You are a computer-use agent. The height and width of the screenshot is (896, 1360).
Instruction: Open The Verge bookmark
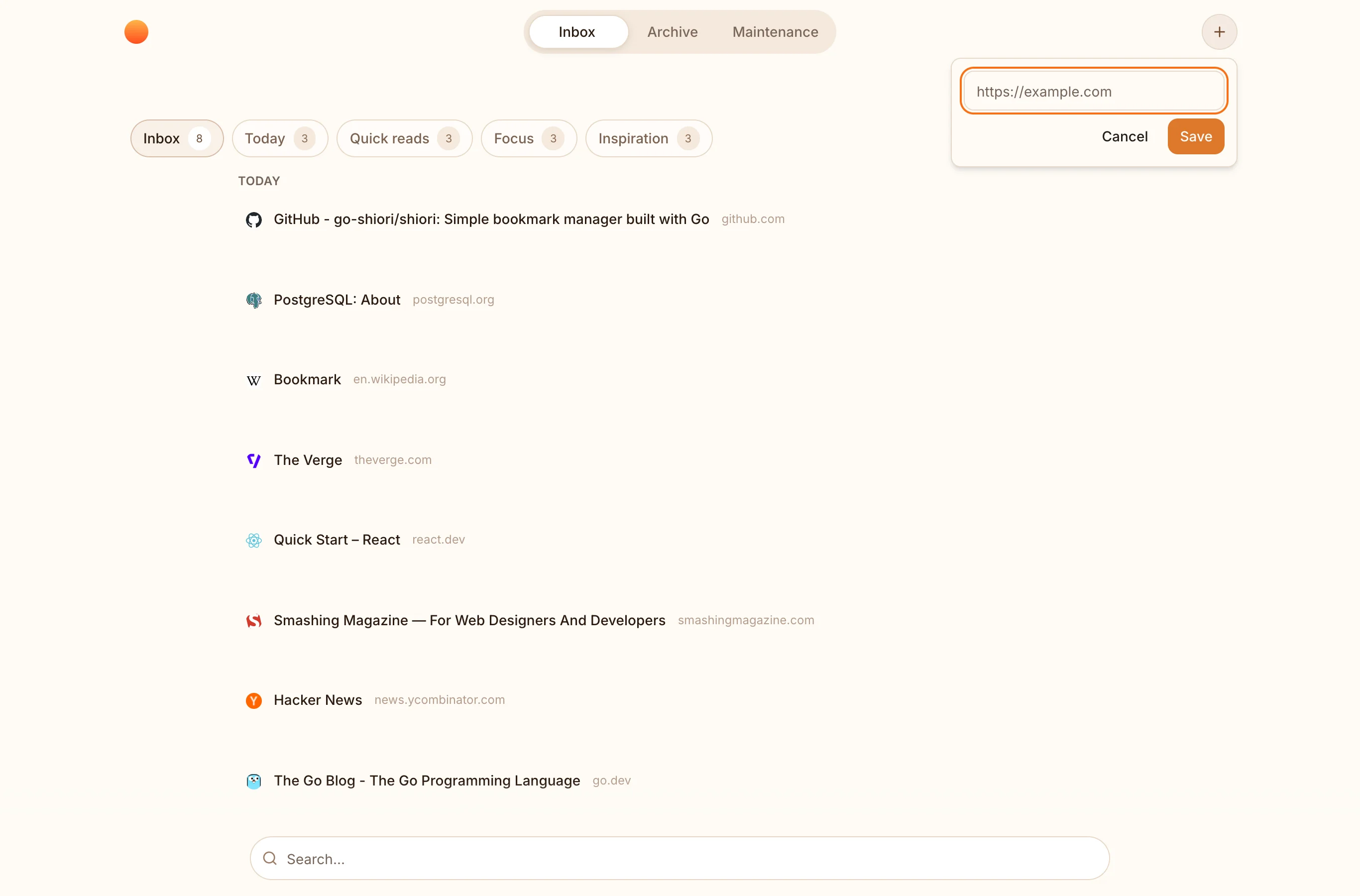[308, 460]
